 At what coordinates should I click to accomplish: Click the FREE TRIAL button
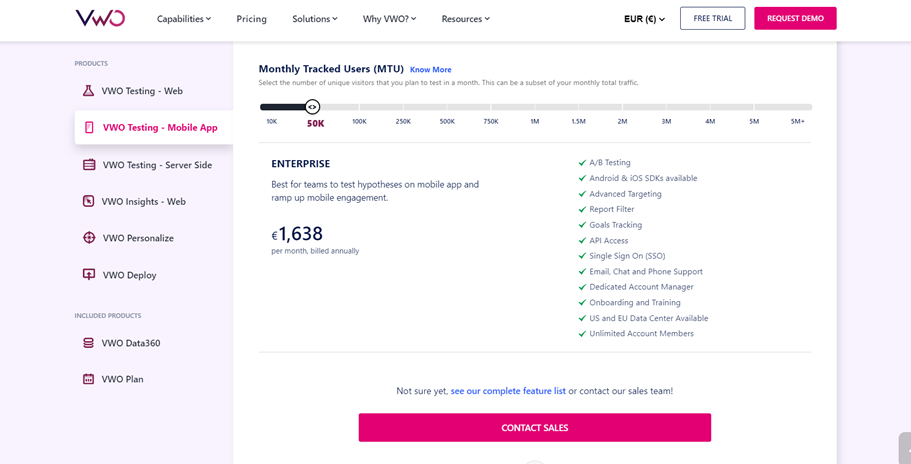click(x=712, y=19)
